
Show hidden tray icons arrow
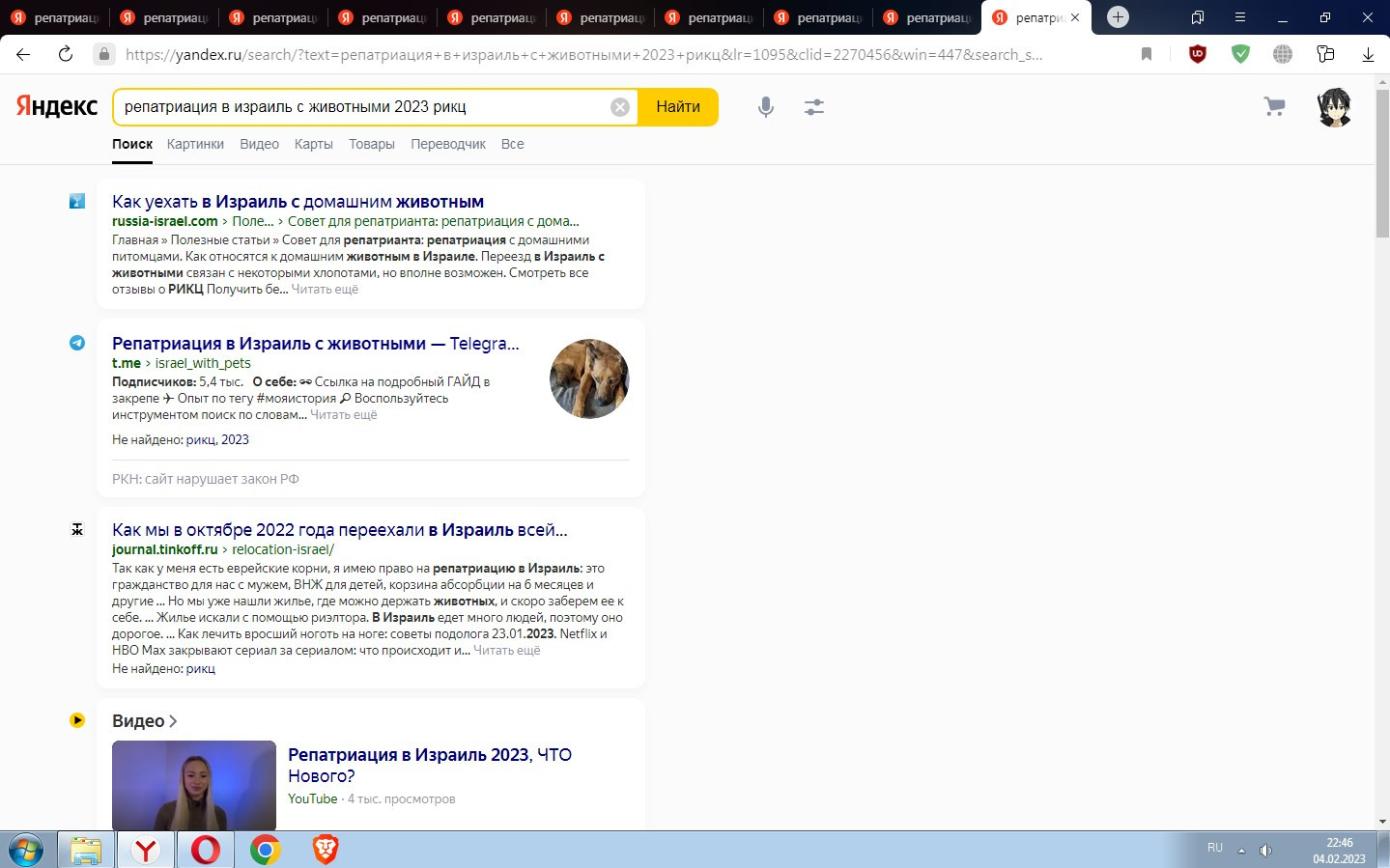pos(1241,851)
